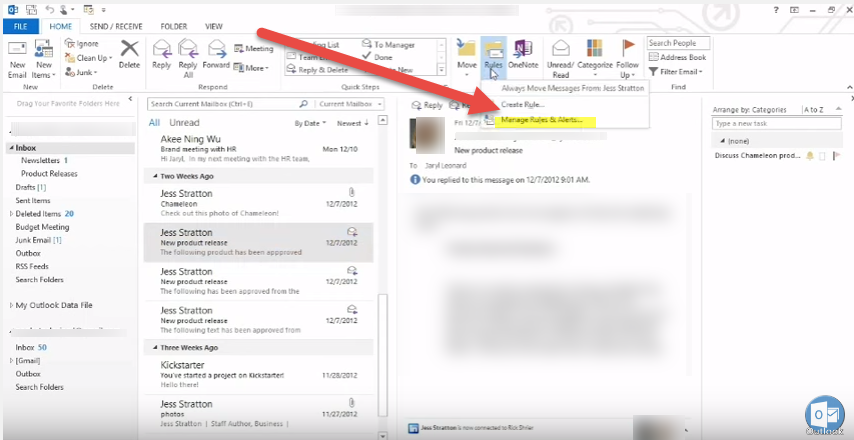Open the Akee Ning Wu message
Screen dimensions: 854x440
tap(259, 149)
